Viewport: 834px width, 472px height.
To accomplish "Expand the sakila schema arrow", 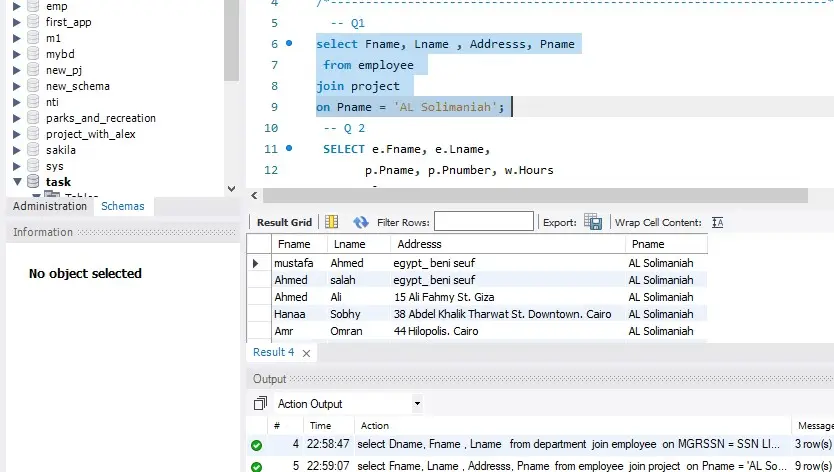I will [x=17, y=150].
